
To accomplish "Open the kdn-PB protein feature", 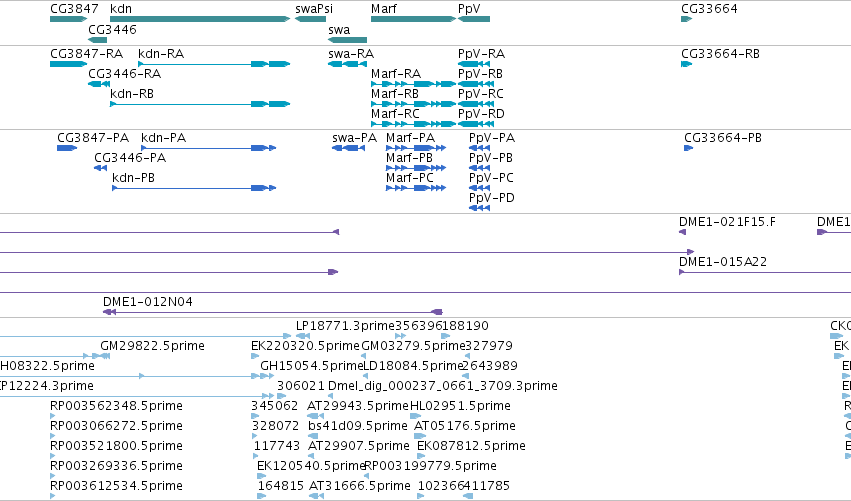I will click(134, 178).
